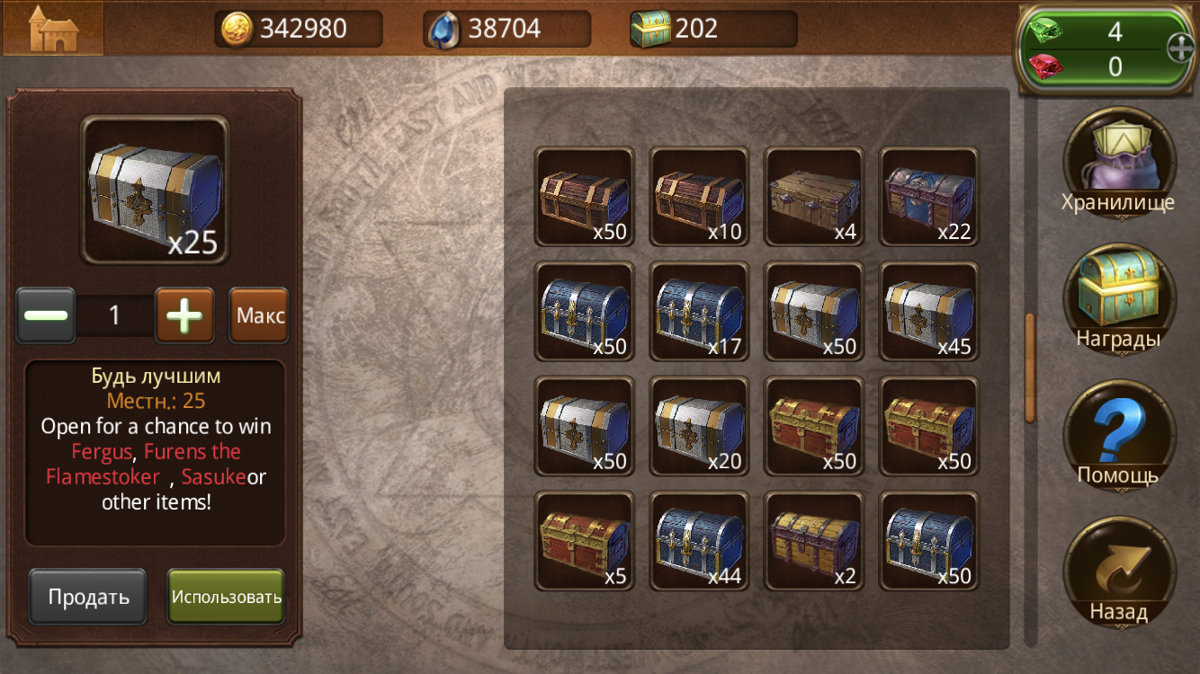This screenshot has width=1200, height=674.
Task: Open Помощь question mark icon
Action: [x=1118, y=434]
